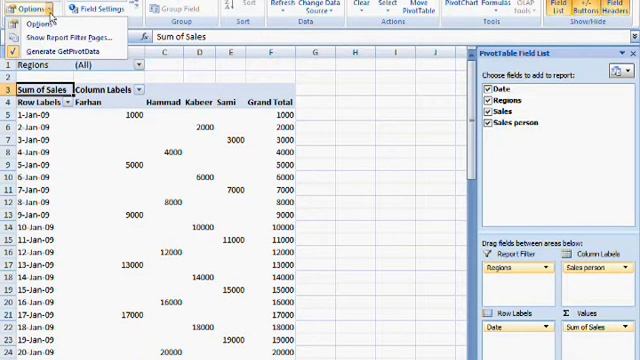Open the Regions dropdown in Report Filter area
640x360 pixels.
click(x=546, y=268)
